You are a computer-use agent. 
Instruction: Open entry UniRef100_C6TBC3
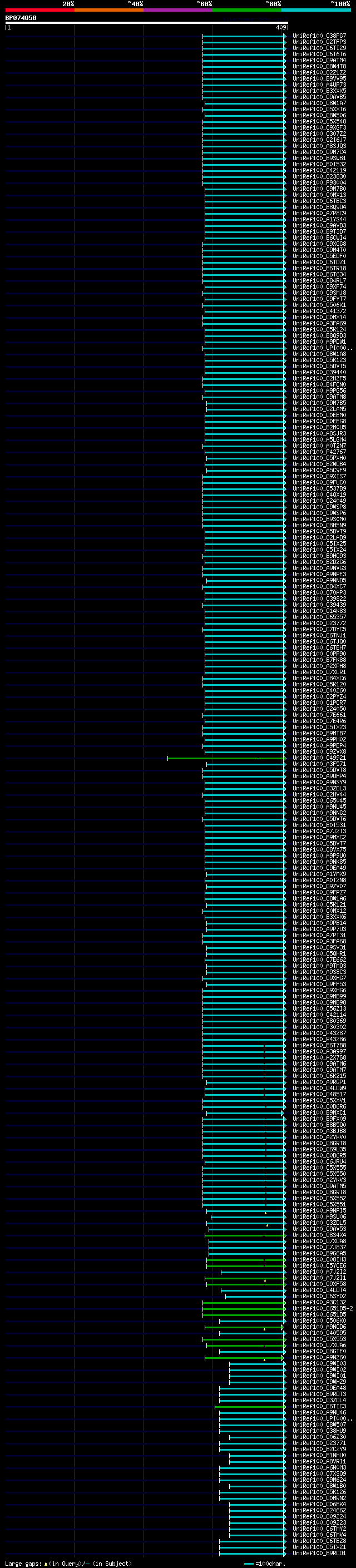click(319, 201)
